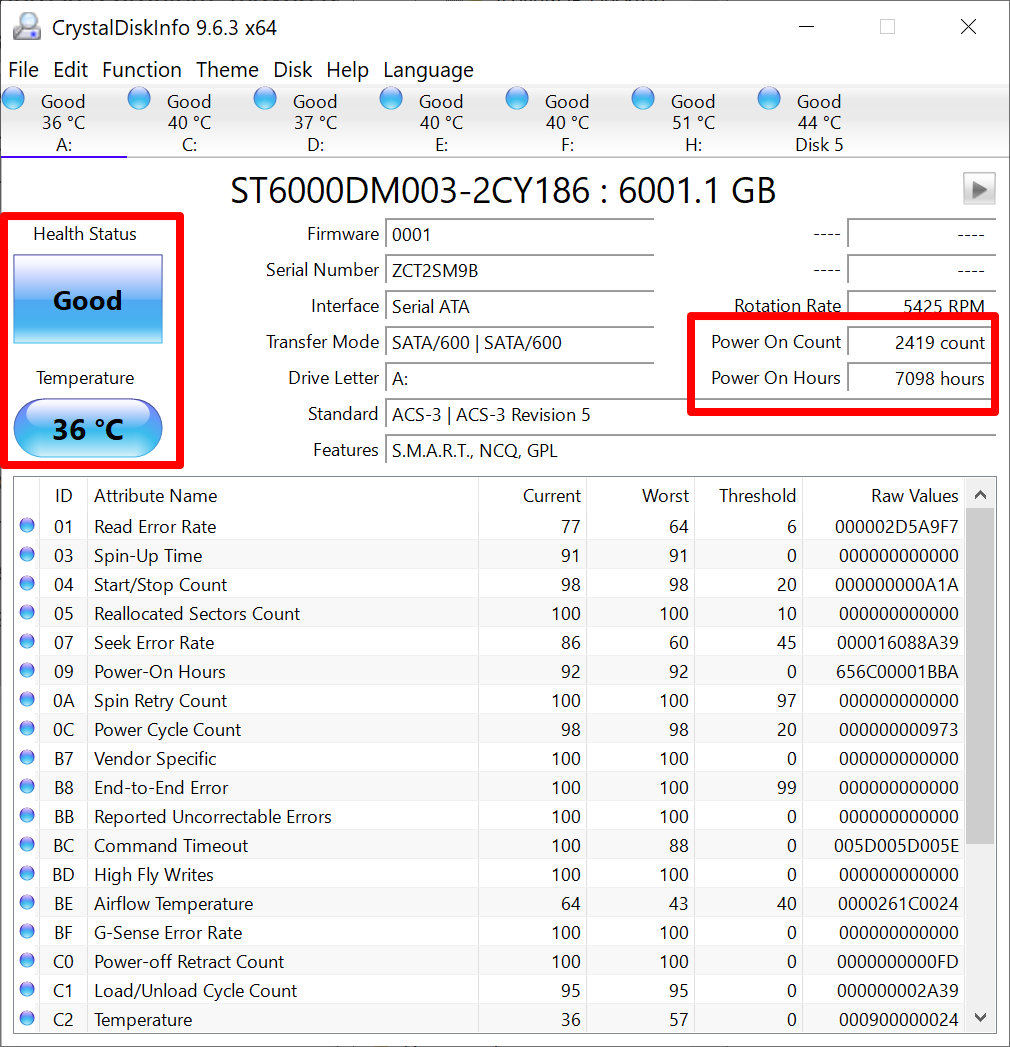
Task: Click status dot of Spin Retry Count row
Action: pyautogui.click(x=27, y=699)
